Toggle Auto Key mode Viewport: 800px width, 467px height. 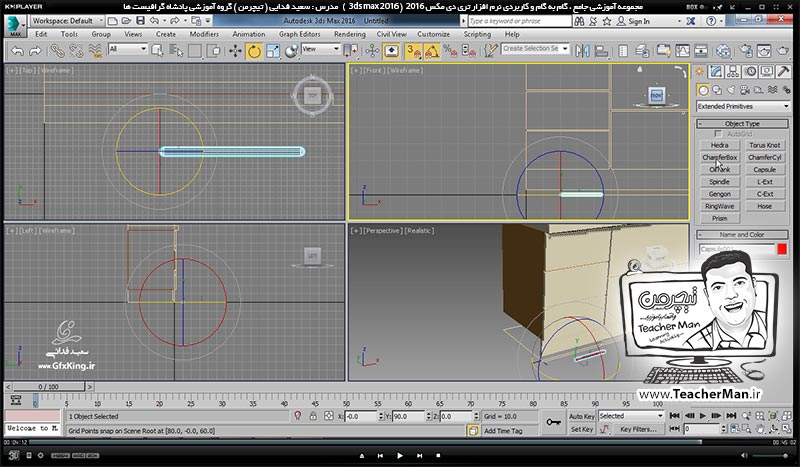click(581, 416)
